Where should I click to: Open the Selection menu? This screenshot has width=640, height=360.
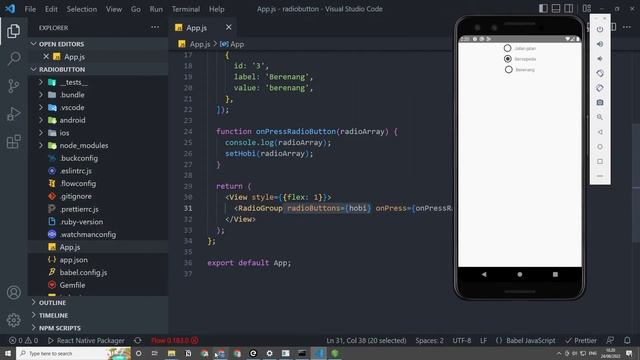(x=82, y=9)
